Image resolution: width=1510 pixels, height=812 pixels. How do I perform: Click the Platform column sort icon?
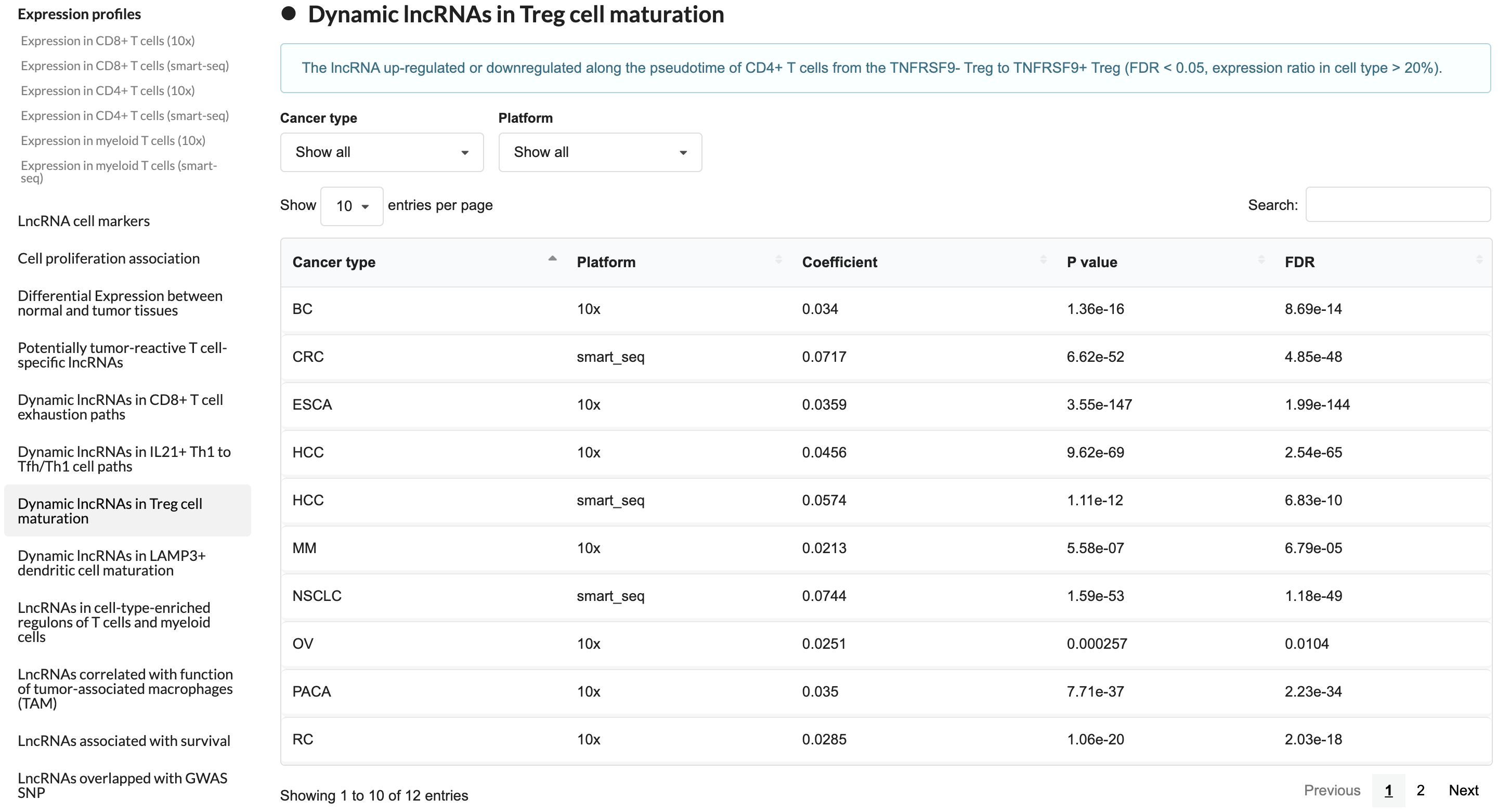point(778,259)
